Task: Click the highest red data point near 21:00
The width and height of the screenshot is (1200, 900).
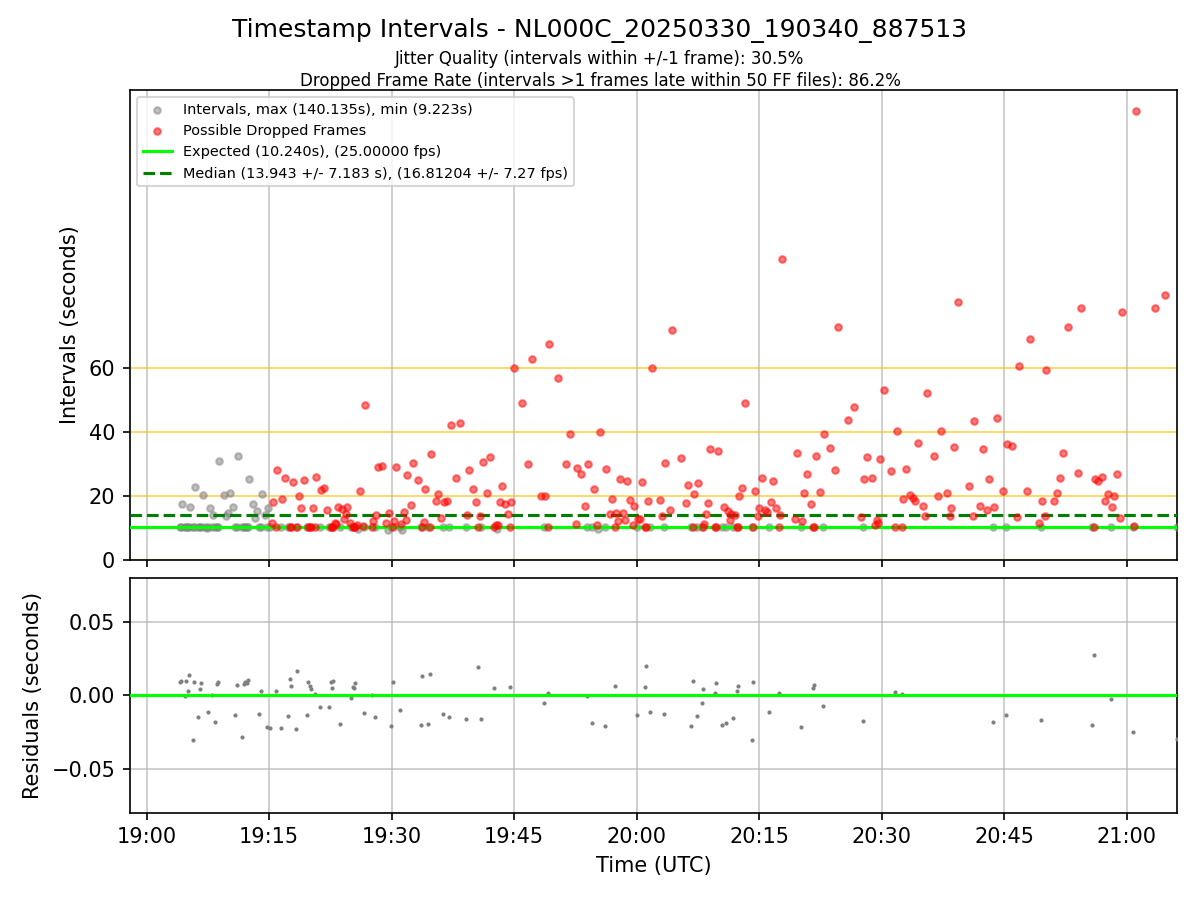Action: coord(1136,111)
